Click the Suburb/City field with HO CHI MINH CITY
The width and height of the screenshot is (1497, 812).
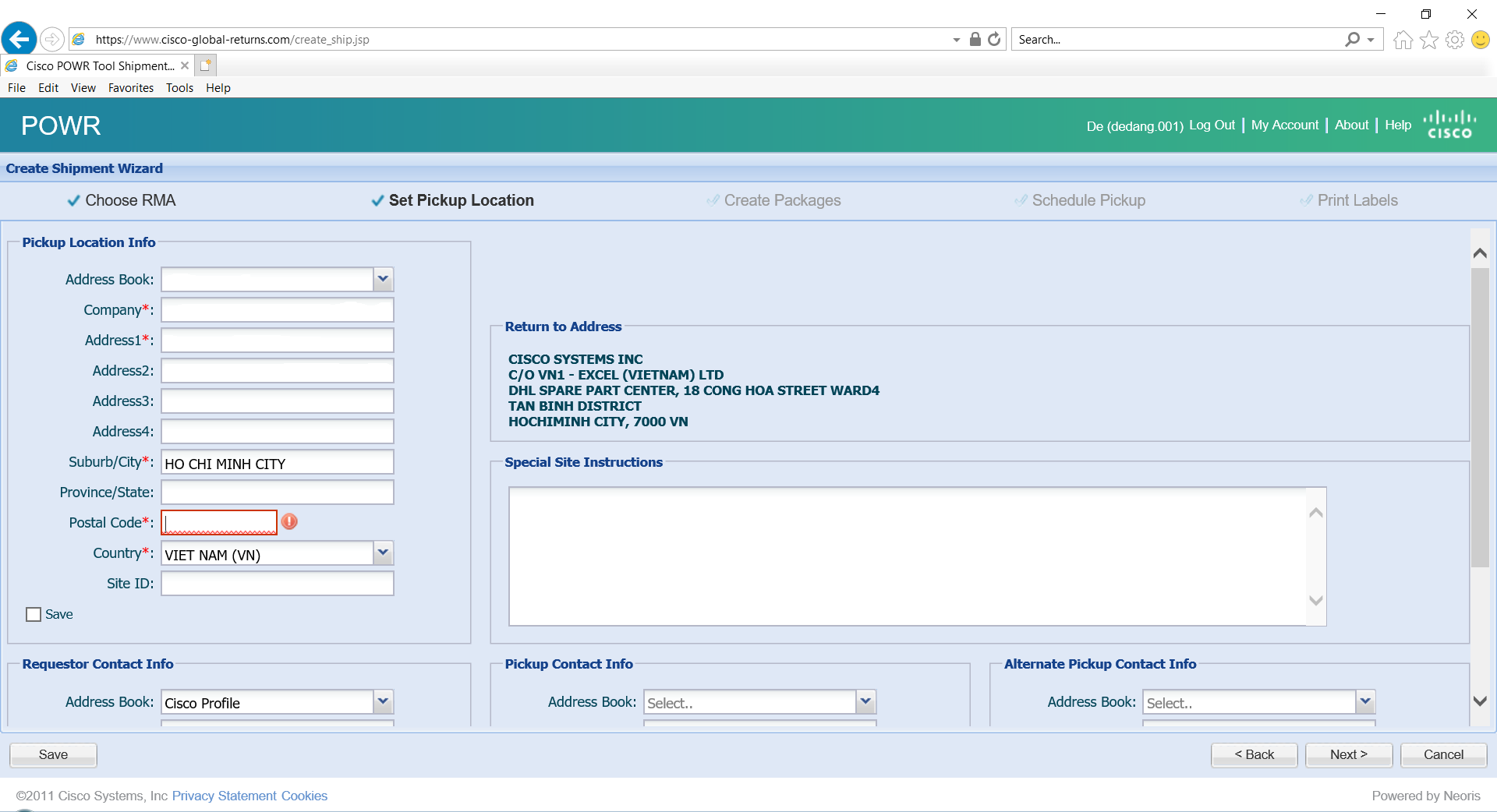point(278,461)
